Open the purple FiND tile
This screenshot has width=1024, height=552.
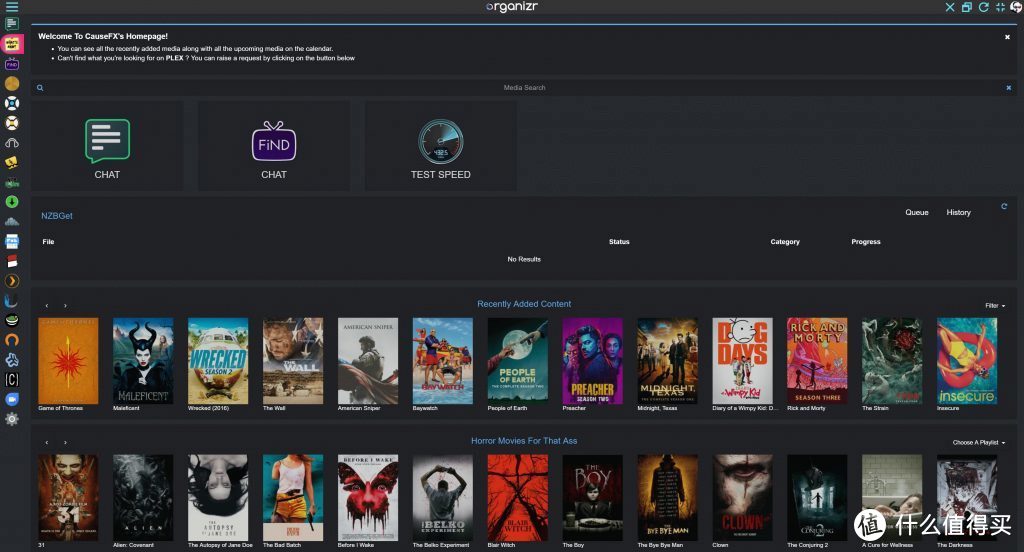pyautogui.click(x=273, y=144)
